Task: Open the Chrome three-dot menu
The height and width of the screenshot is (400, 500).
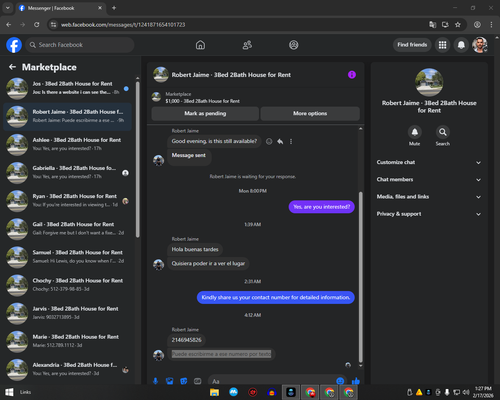Action: [x=491, y=25]
